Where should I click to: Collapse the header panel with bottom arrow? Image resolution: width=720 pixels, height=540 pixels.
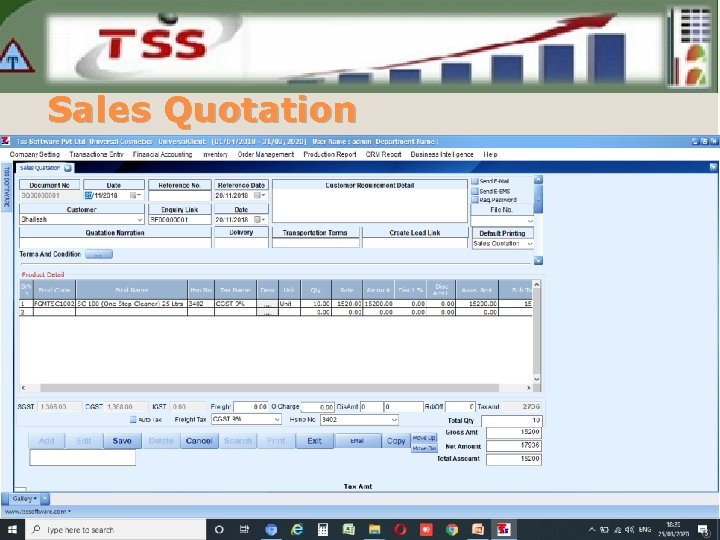(x=538, y=261)
